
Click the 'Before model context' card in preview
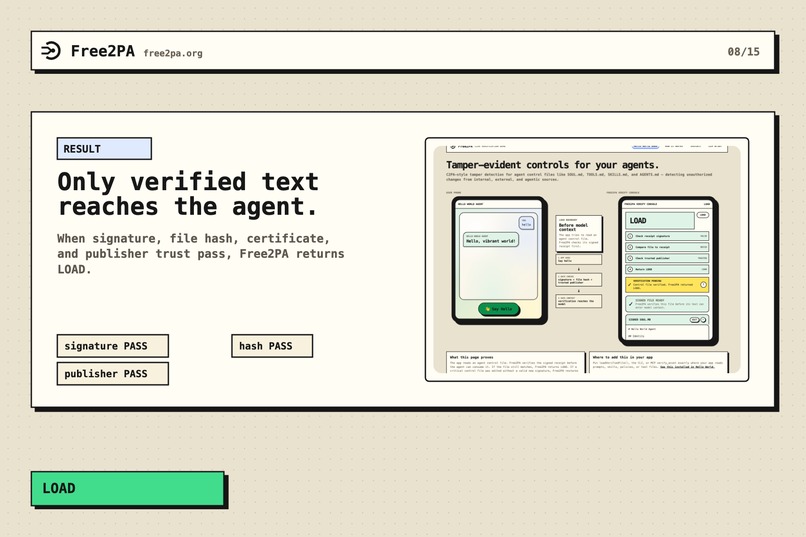(x=578, y=233)
